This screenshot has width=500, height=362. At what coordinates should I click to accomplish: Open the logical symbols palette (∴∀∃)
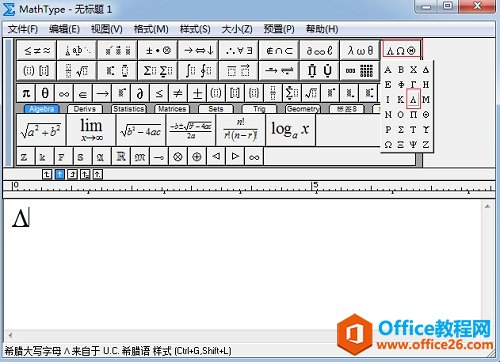(x=239, y=50)
